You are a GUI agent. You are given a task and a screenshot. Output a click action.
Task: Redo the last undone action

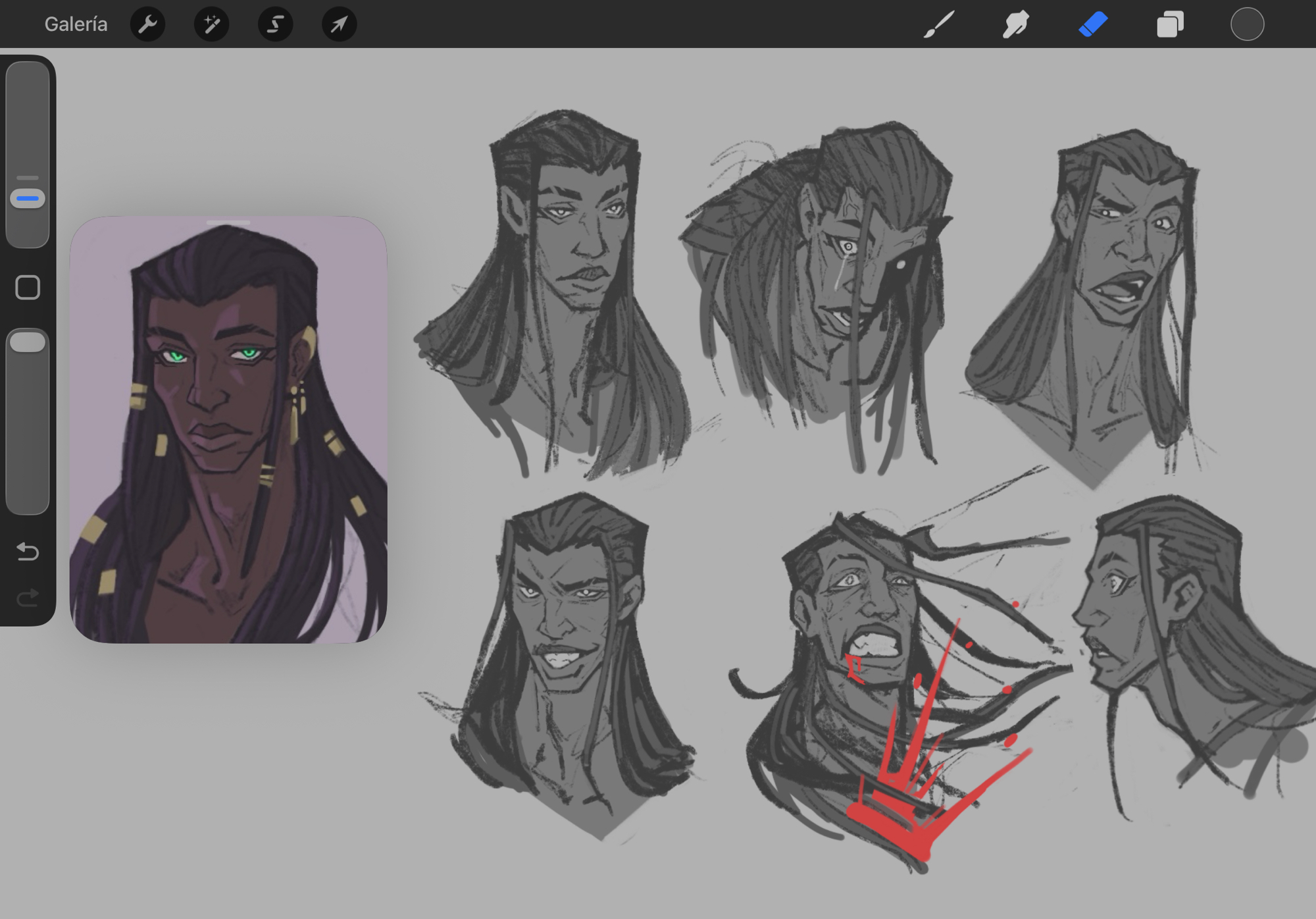28,598
